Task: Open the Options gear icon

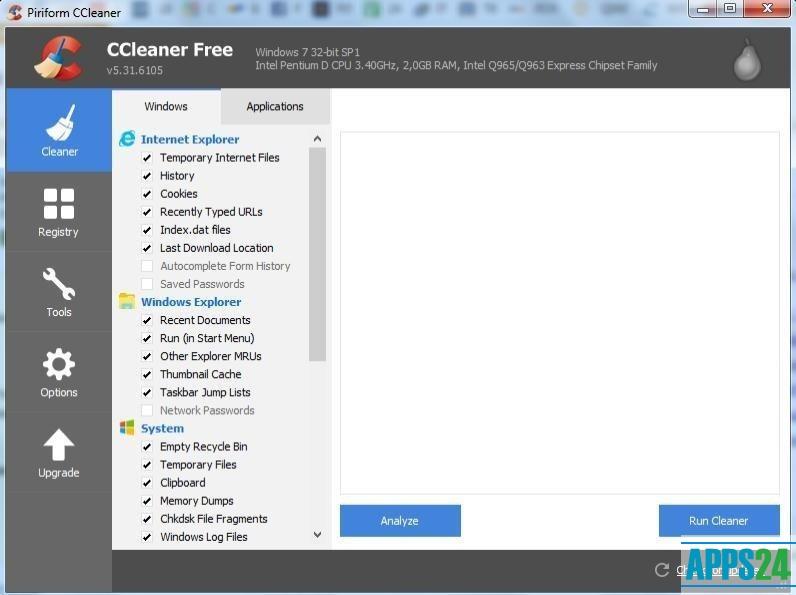Action: pos(59,364)
